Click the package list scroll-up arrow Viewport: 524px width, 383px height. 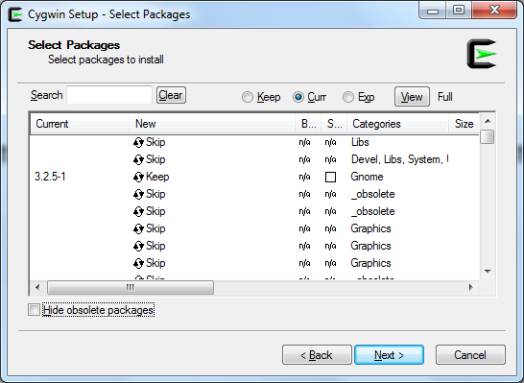[x=488, y=121]
